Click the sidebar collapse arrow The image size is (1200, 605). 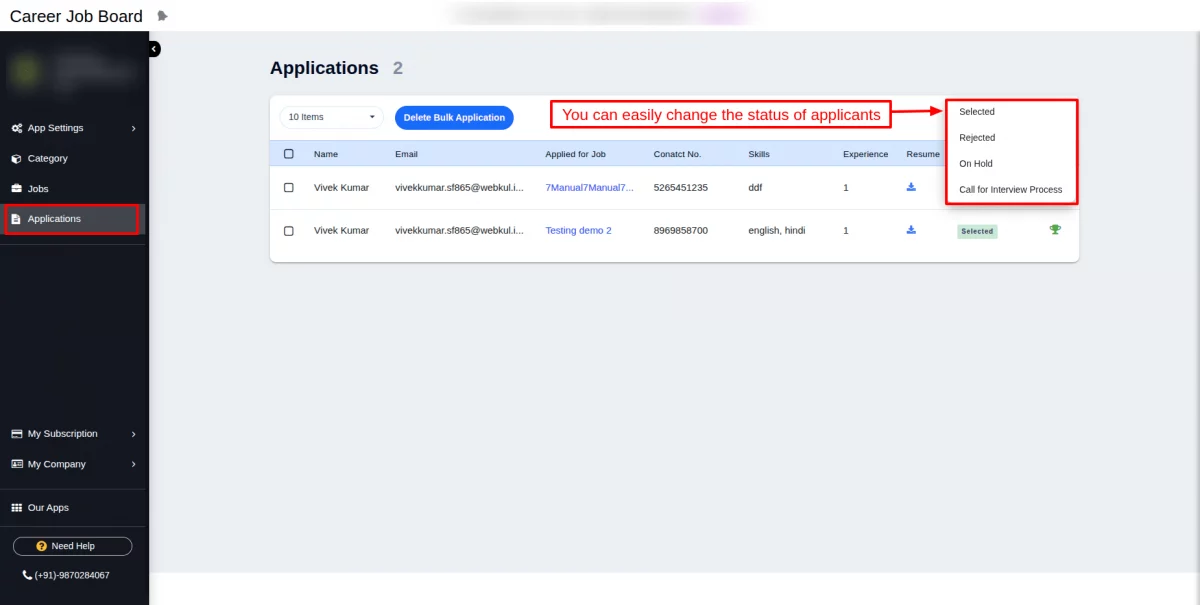click(154, 49)
